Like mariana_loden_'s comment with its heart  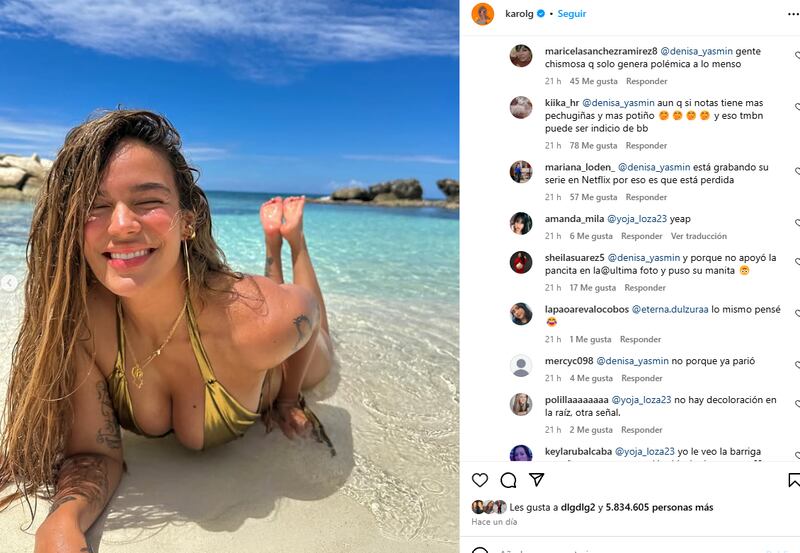tap(797, 172)
